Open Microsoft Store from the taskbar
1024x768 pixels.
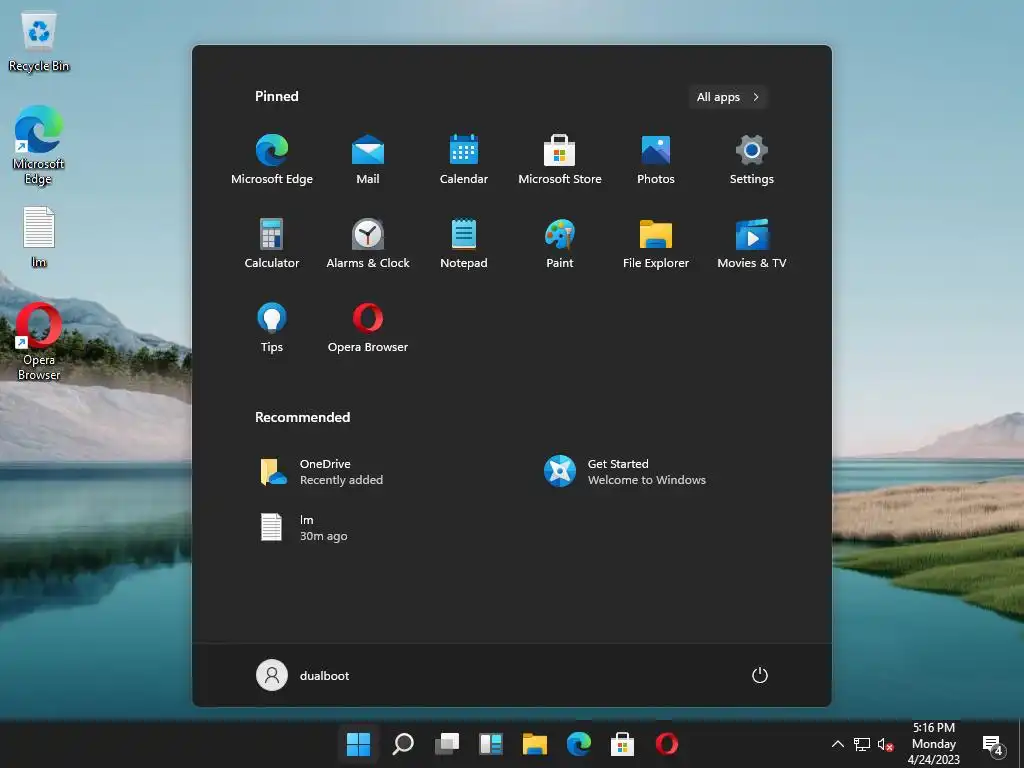tap(622, 744)
